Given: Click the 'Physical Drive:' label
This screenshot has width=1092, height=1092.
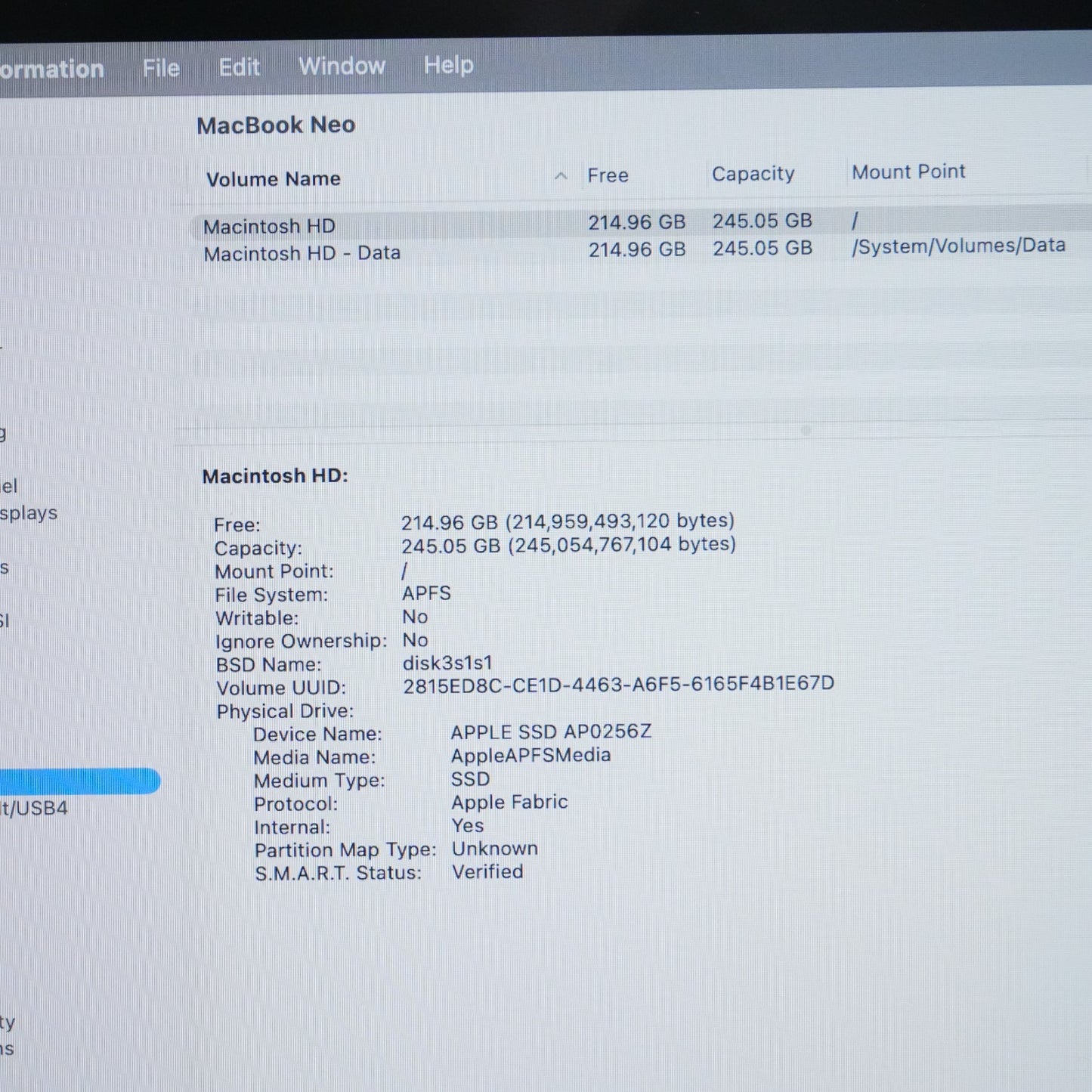Looking at the screenshot, I should 285,711.
